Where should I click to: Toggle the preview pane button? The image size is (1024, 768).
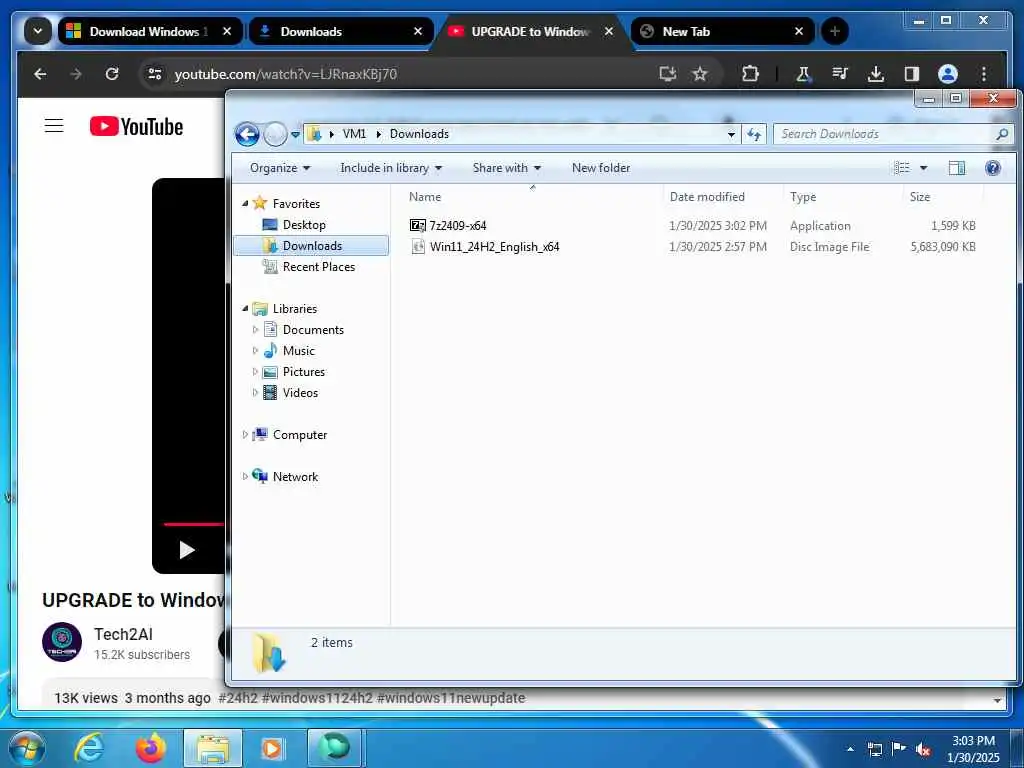pyautogui.click(x=957, y=168)
